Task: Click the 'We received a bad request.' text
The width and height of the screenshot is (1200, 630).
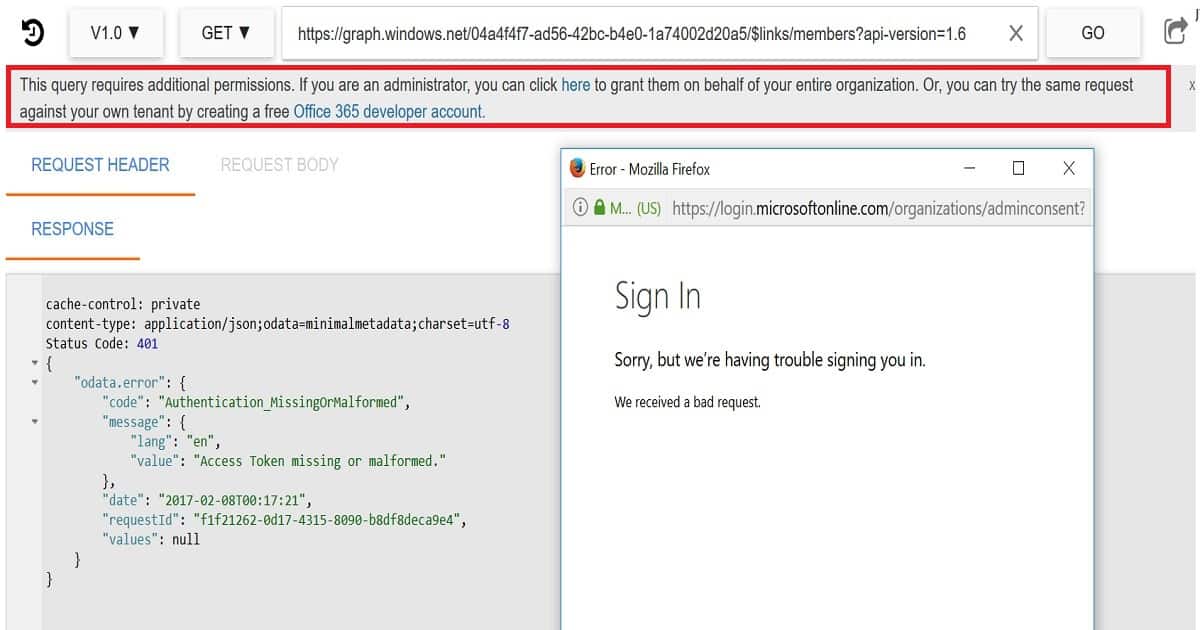Action: (688, 402)
